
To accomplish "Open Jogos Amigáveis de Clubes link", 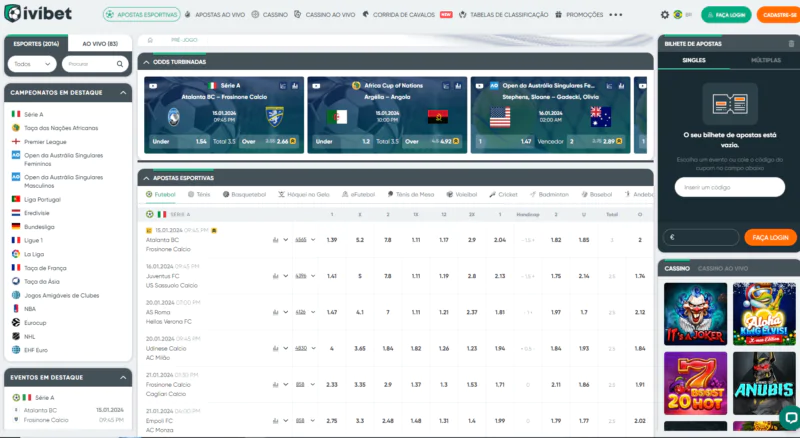I will pos(61,295).
